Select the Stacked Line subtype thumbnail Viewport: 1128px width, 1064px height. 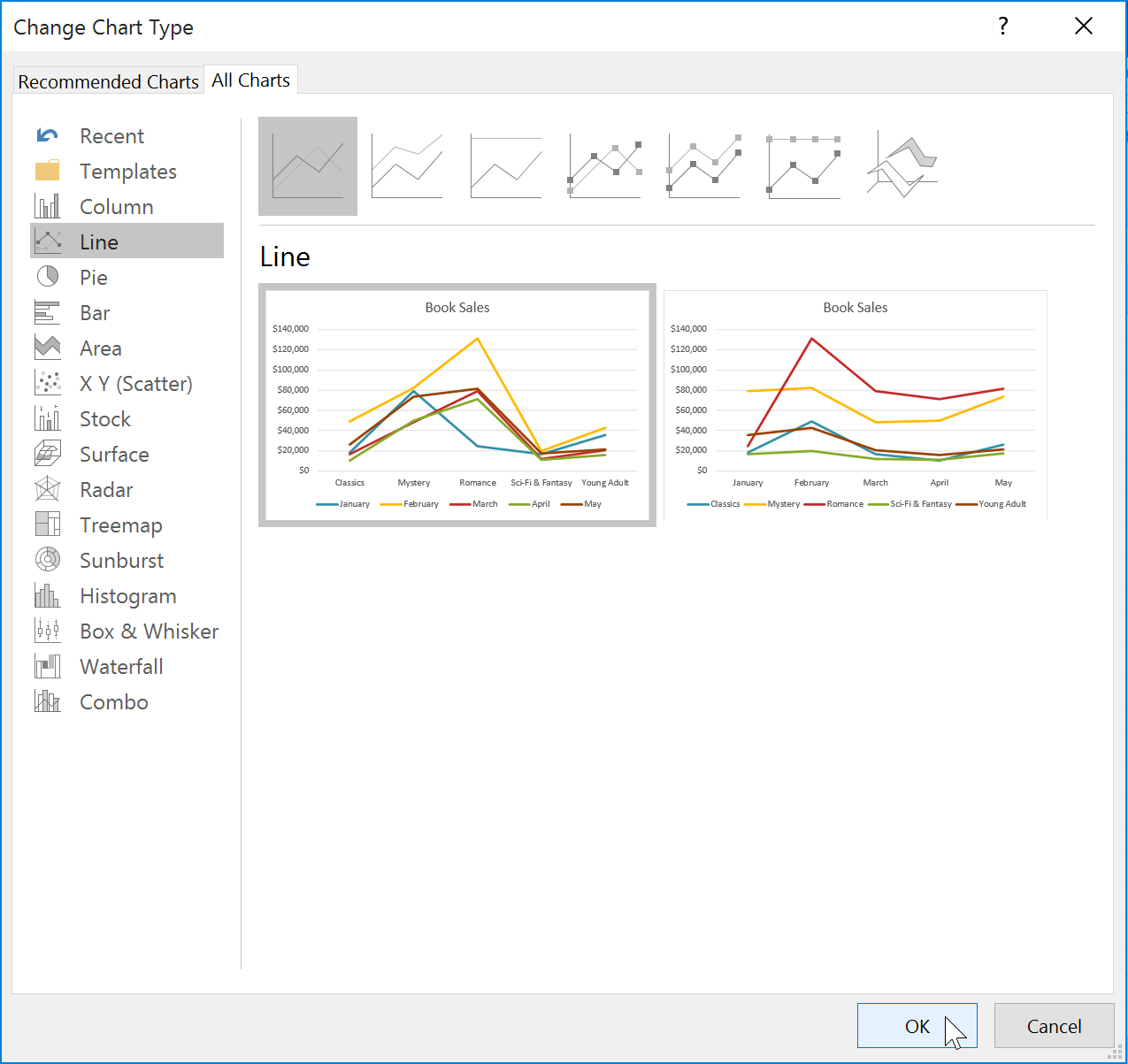[407, 166]
